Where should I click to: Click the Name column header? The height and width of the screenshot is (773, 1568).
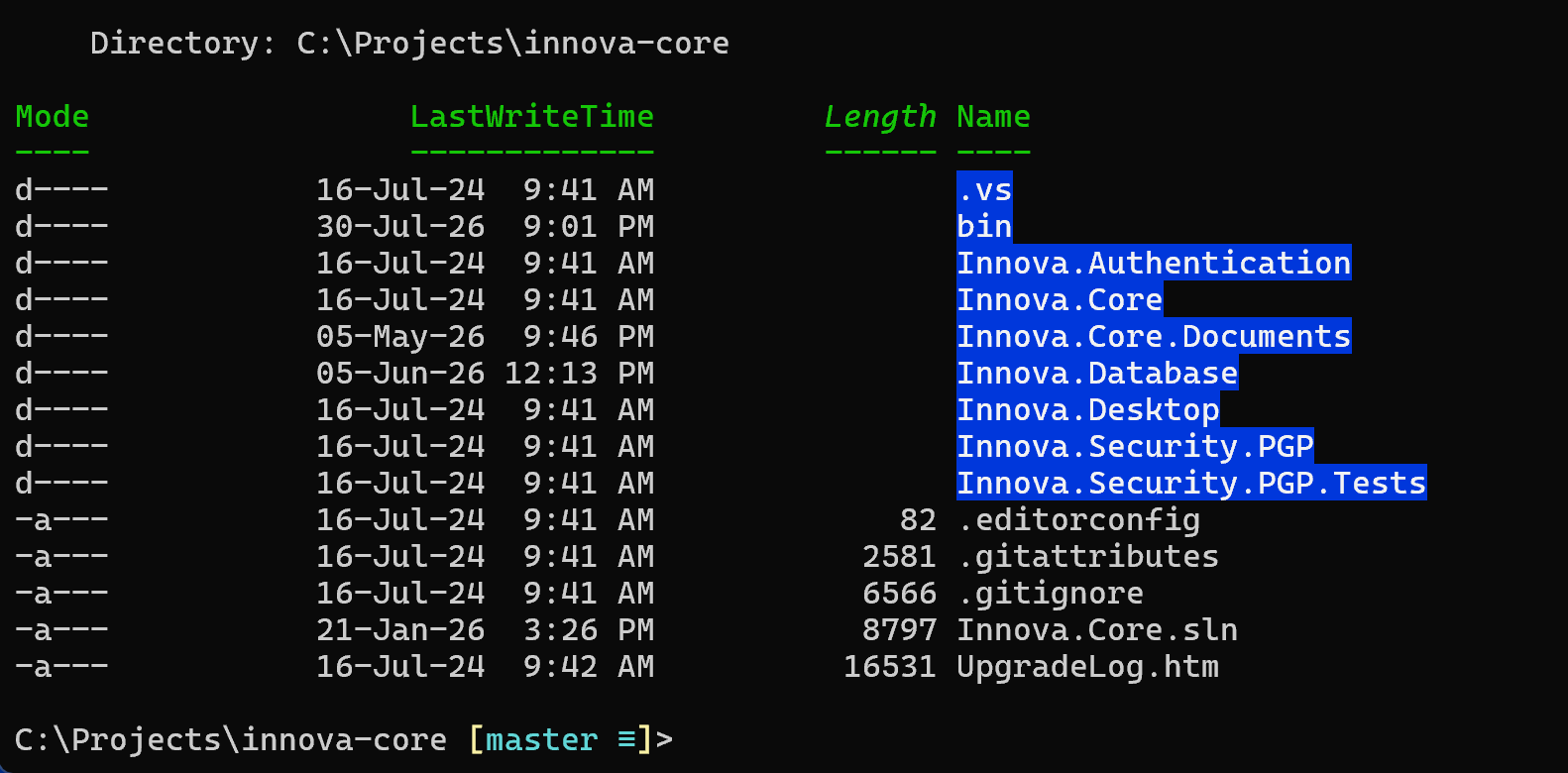coord(994,116)
